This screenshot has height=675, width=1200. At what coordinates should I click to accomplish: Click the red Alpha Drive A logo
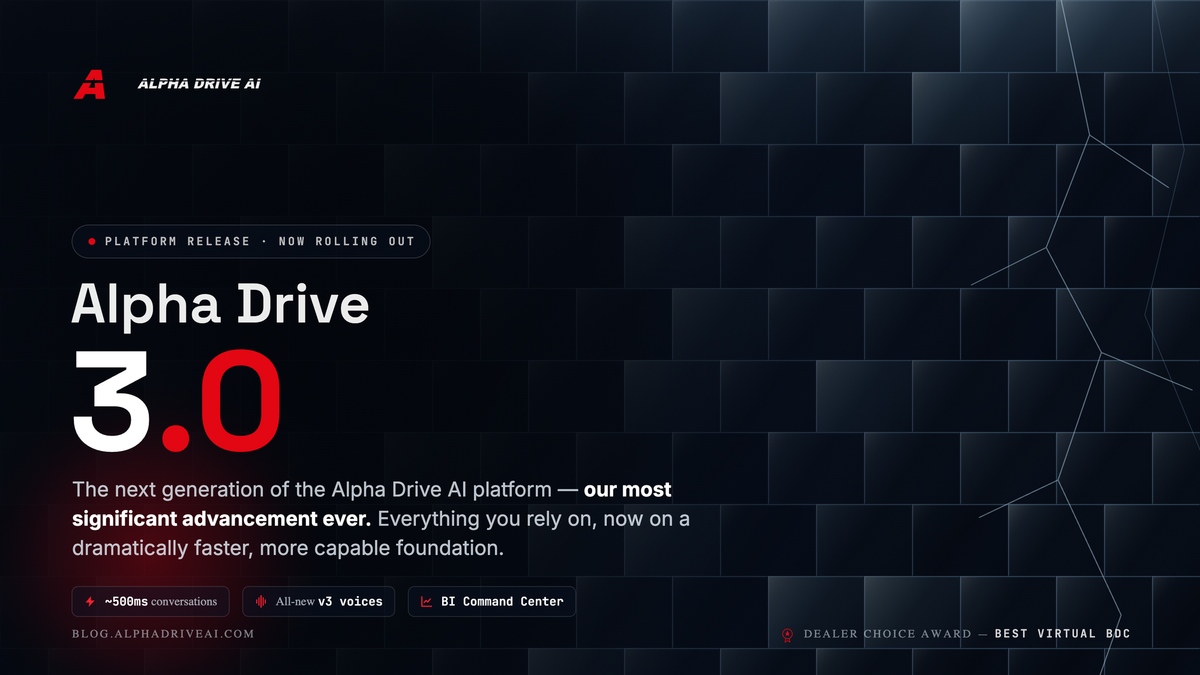(89, 84)
